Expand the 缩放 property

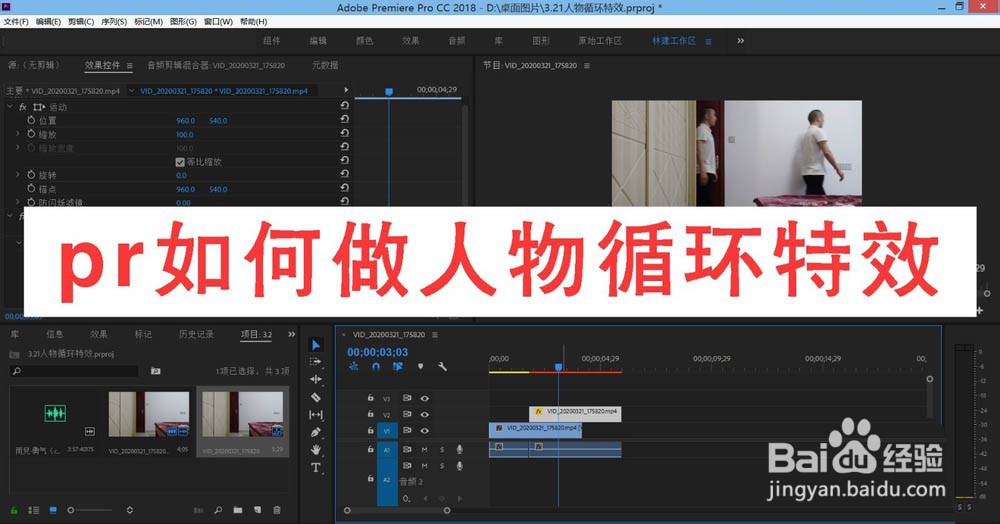click(17, 134)
